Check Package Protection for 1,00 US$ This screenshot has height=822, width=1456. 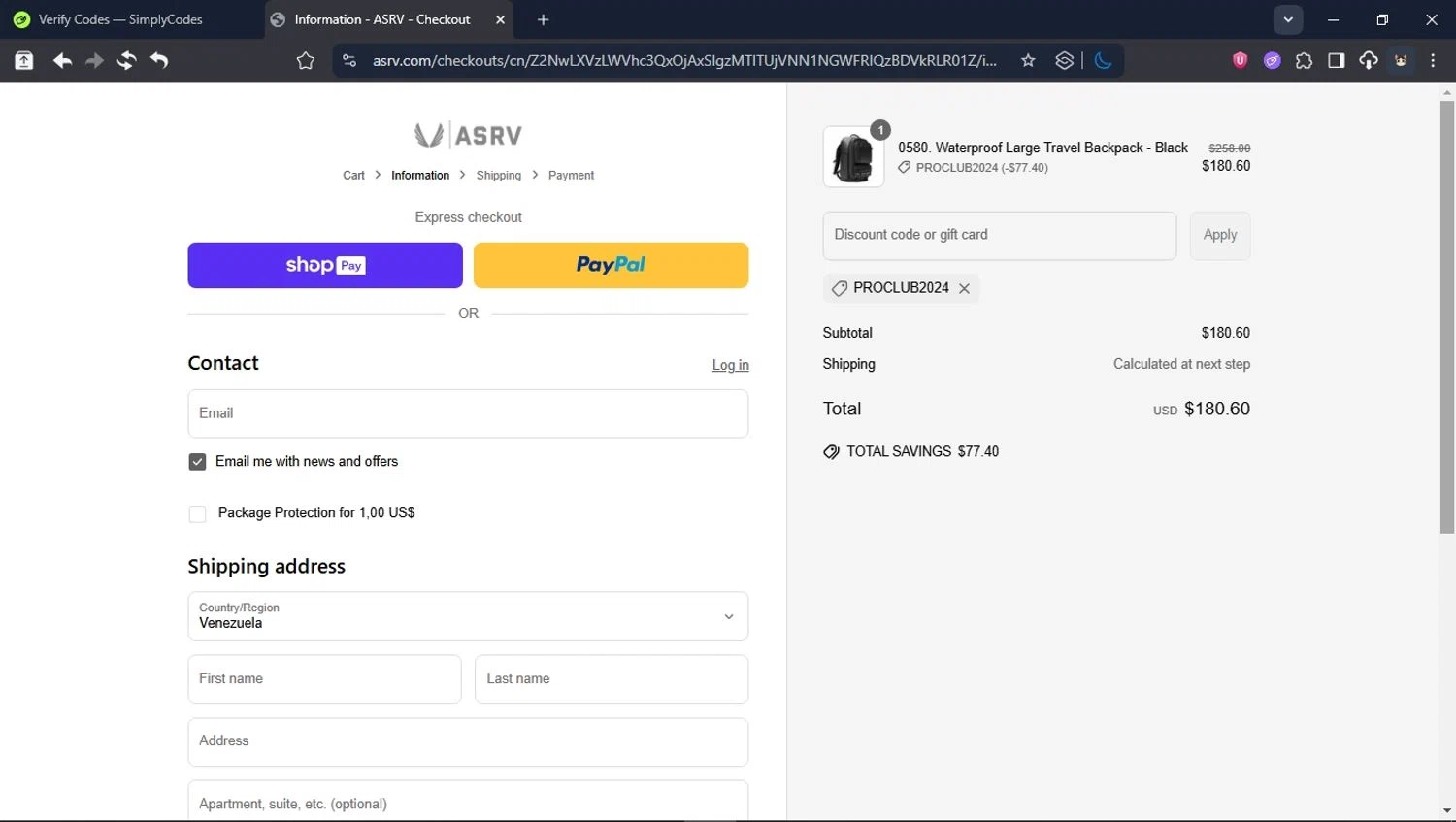pos(197,513)
